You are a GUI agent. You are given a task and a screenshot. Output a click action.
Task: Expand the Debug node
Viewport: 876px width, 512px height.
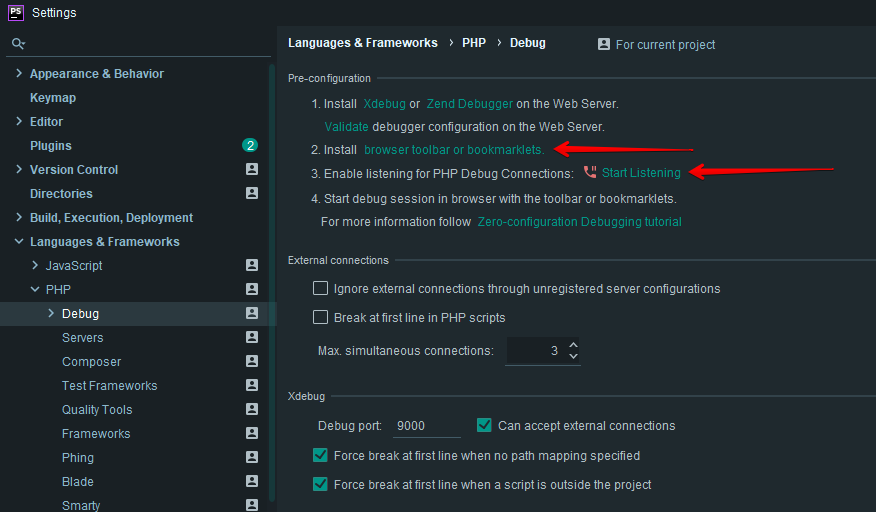(51, 314)
